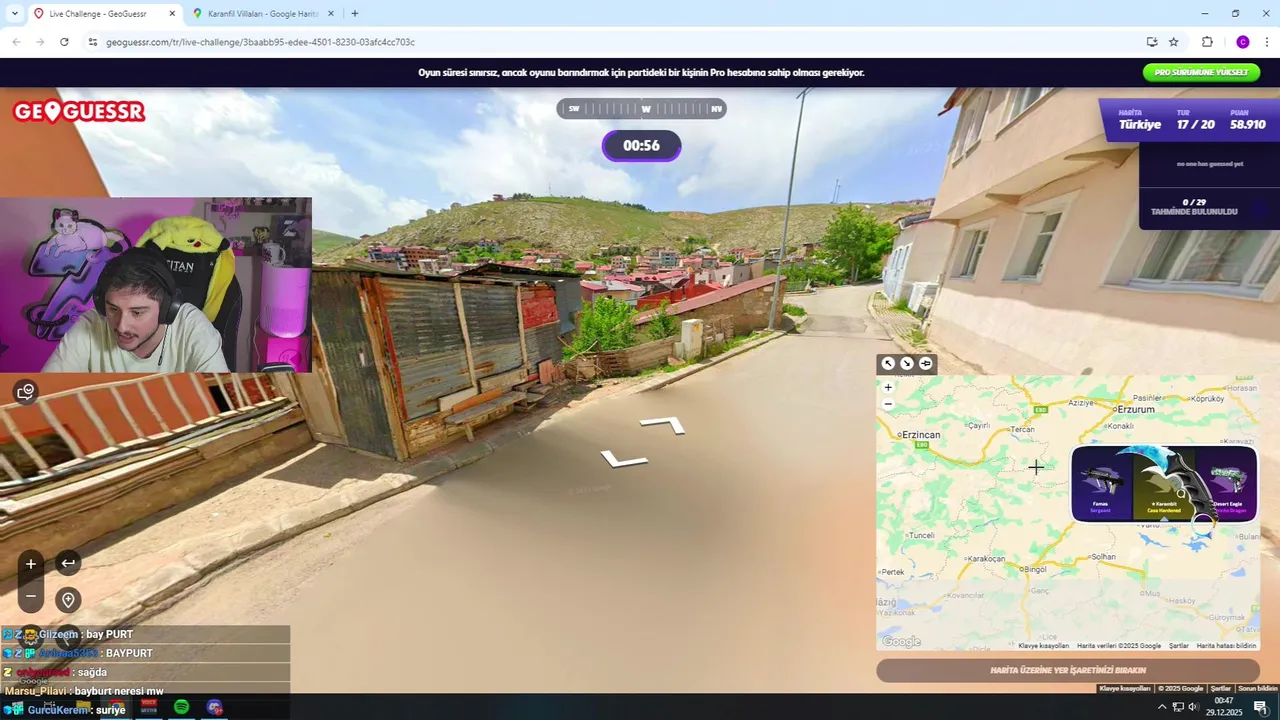Click the compass bar showing W
The height and width of the screenshot is (720, 1280).
coord(642,109)
